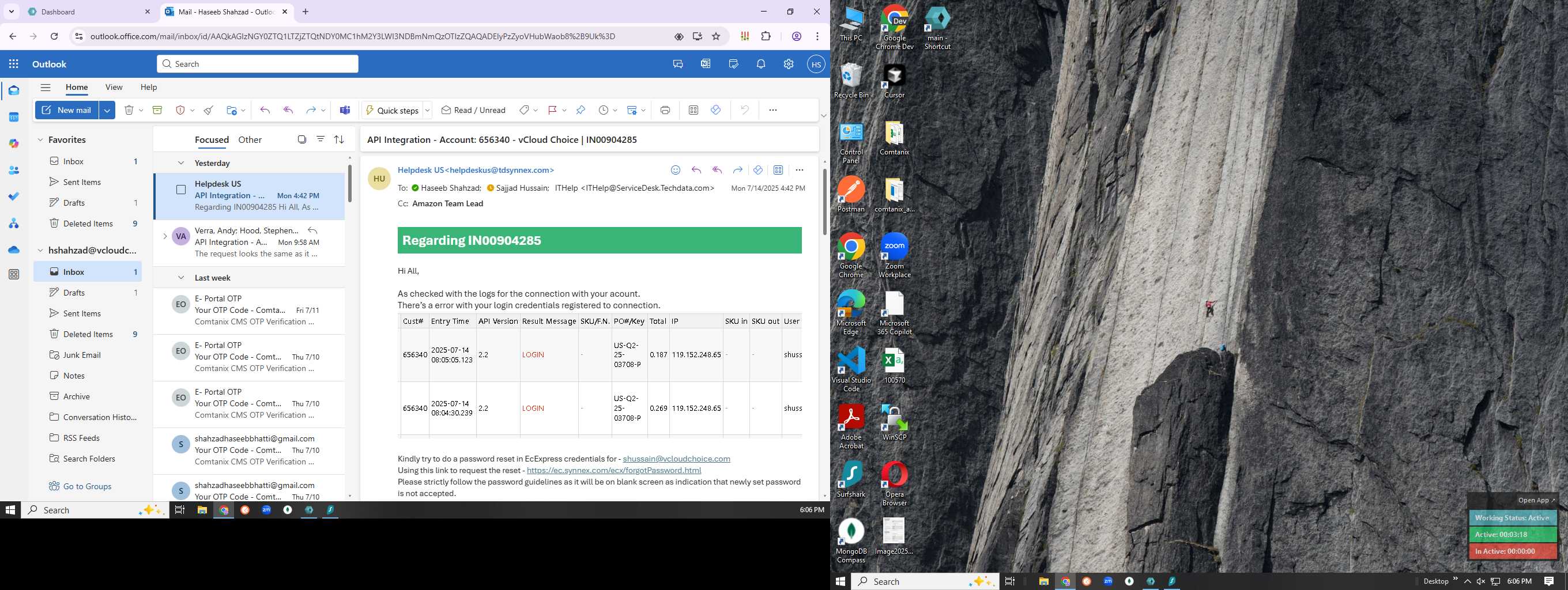Click the message list vertical scrollbar

349,183
